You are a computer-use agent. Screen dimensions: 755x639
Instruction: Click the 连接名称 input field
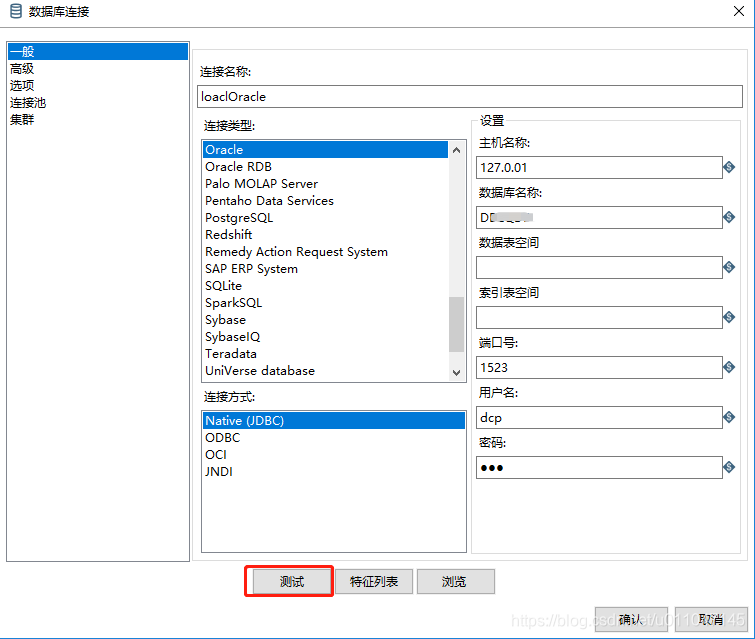coord(469,96)
